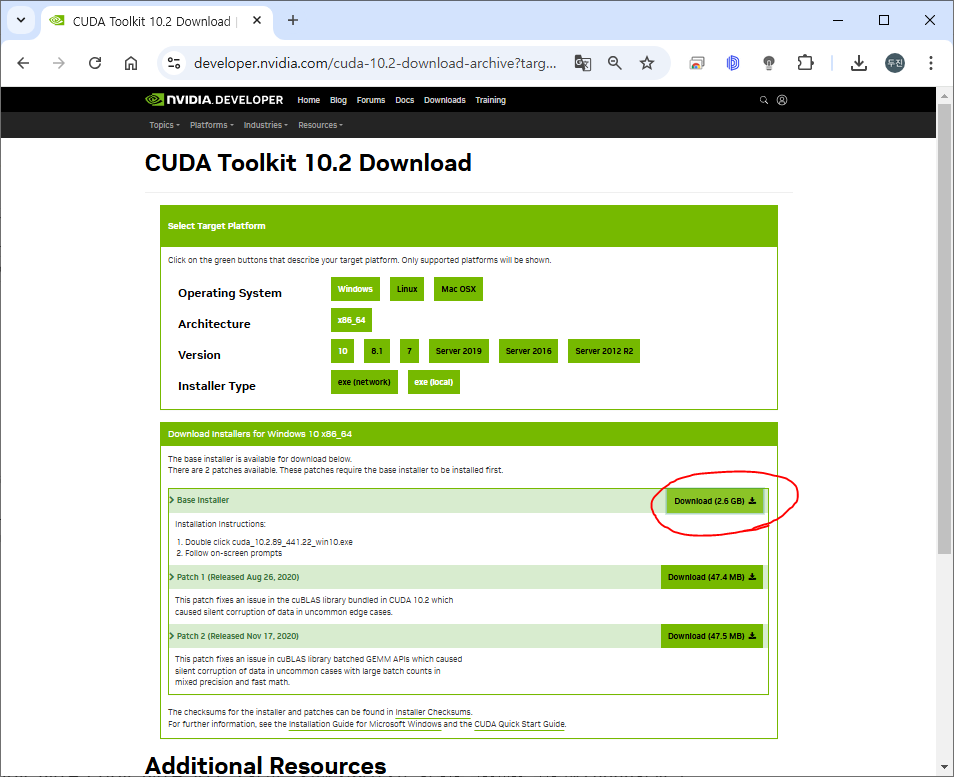
Task: Open the Chrome three-dot menu
Action: 930,63
